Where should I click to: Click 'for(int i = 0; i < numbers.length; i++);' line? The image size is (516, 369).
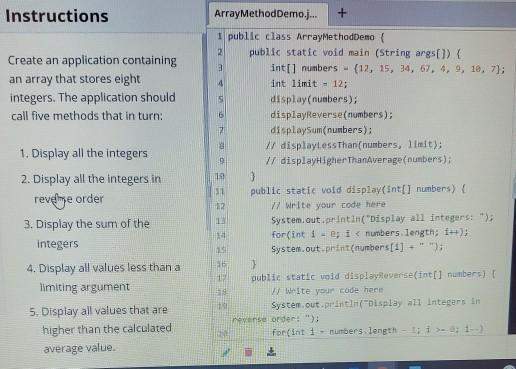(x=370, y=233)
